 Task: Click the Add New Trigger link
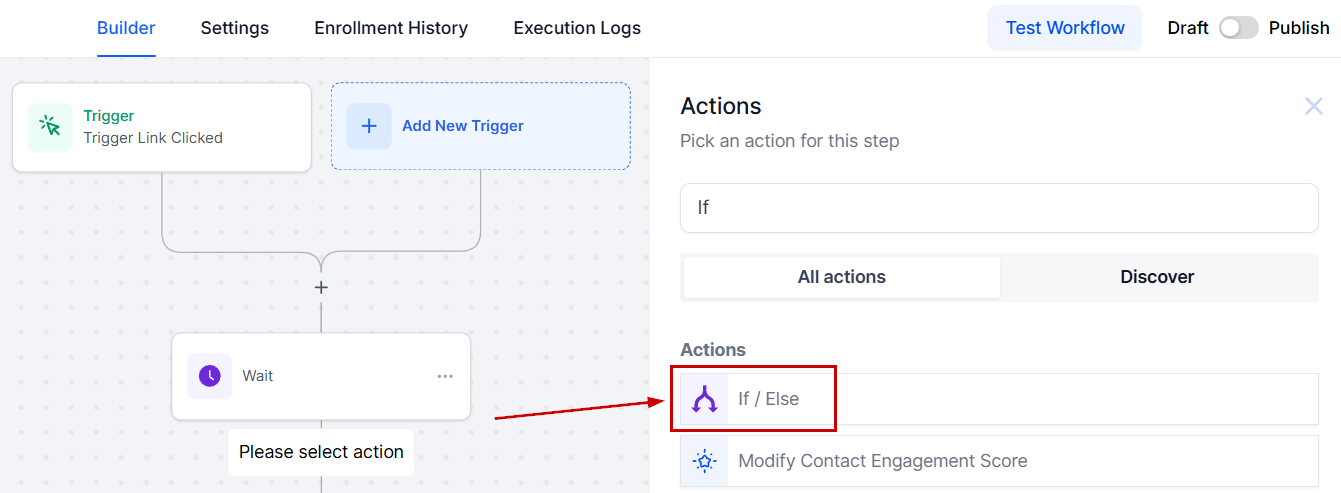coord(463,126)
